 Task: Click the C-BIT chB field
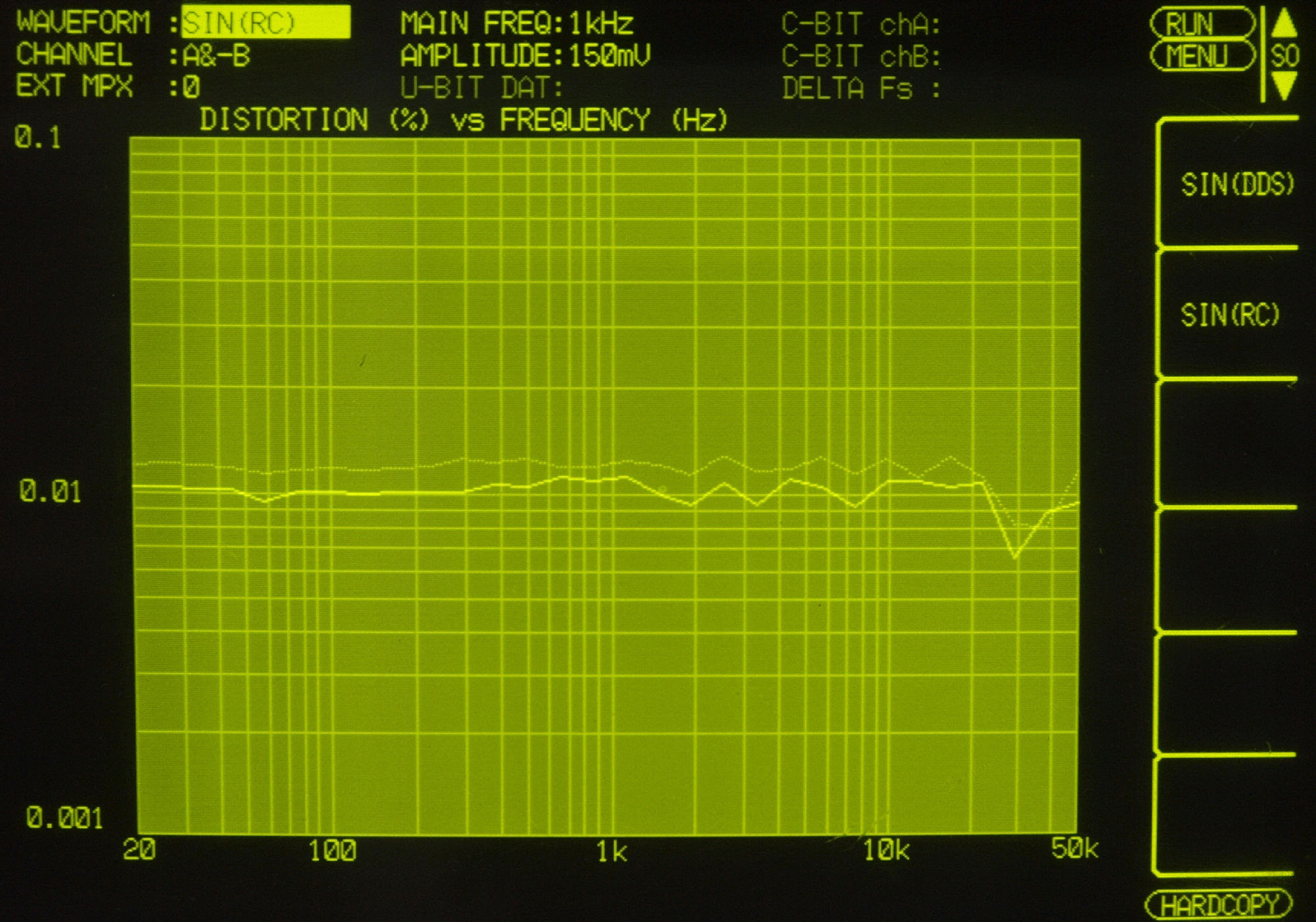click(861, 56)
